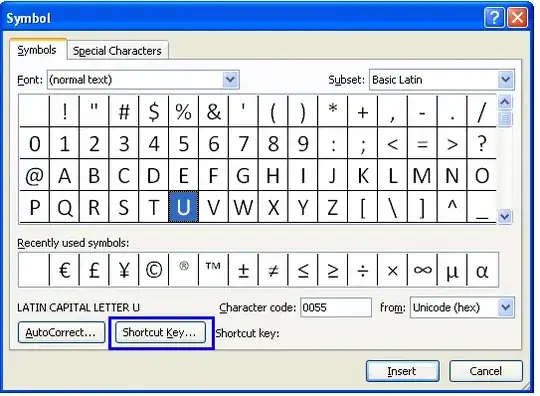Click the trademark symbol in recent symbols
The width and height of the screenshot is (540, 396).
213,270
